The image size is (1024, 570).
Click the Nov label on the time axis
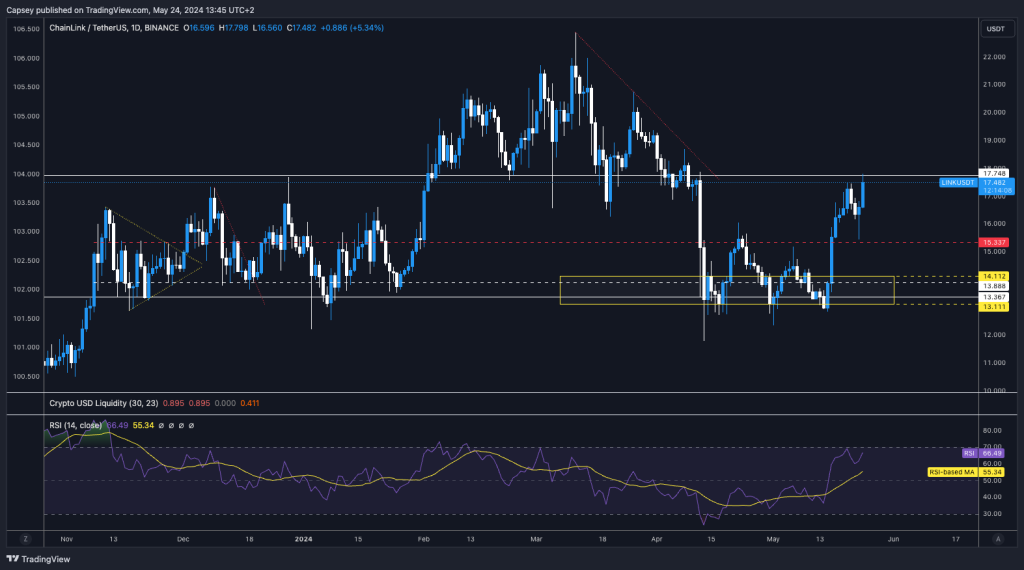tap(66, 539)
